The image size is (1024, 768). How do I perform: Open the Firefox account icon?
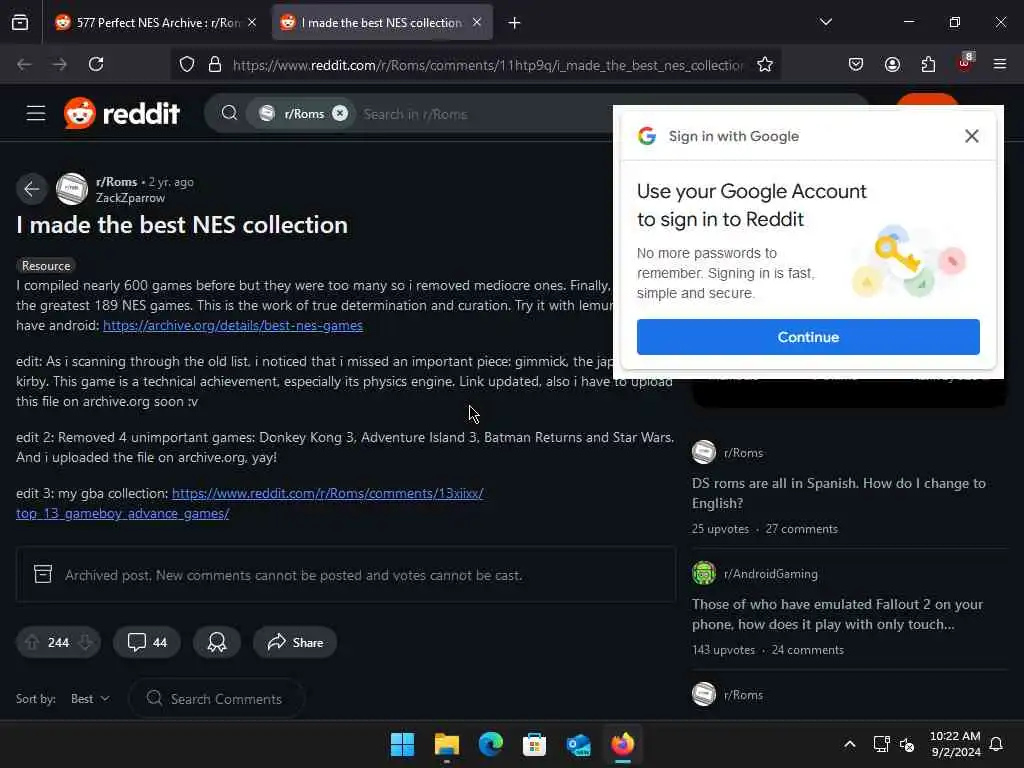click(892, 64)
